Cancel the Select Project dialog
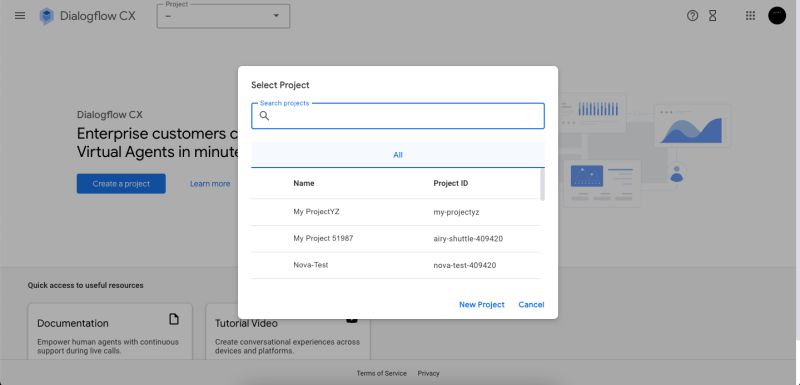 [531, 304]
